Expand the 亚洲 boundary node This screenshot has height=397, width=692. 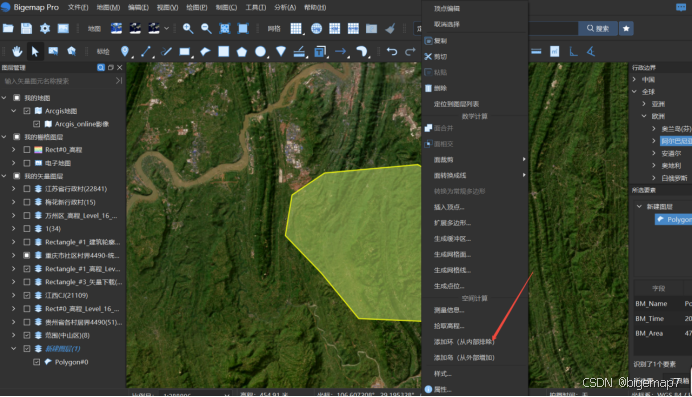coord(644,104)
